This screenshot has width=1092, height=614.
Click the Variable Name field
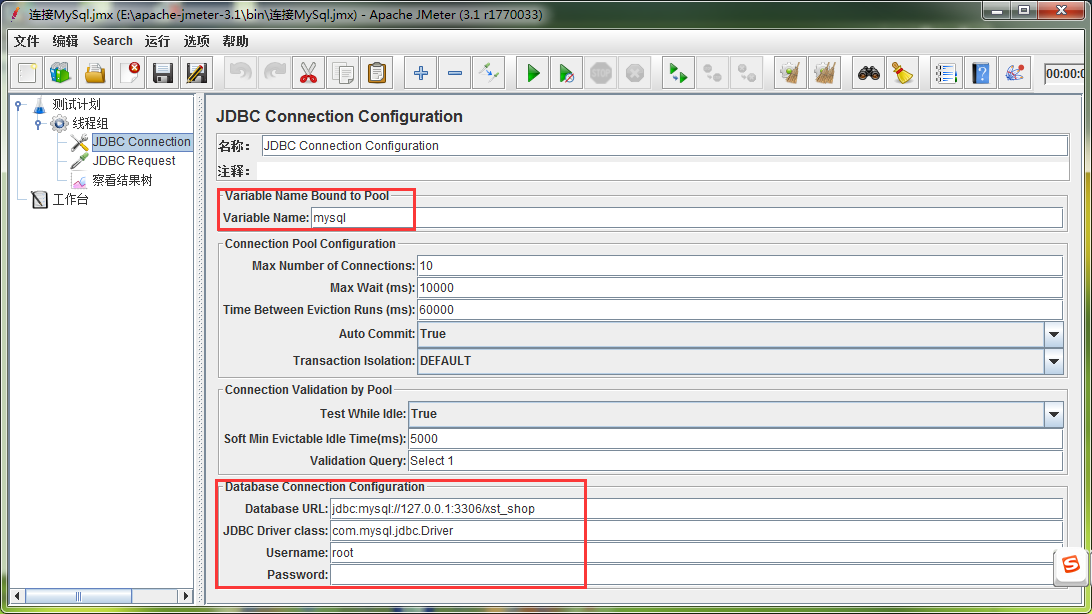687,218
